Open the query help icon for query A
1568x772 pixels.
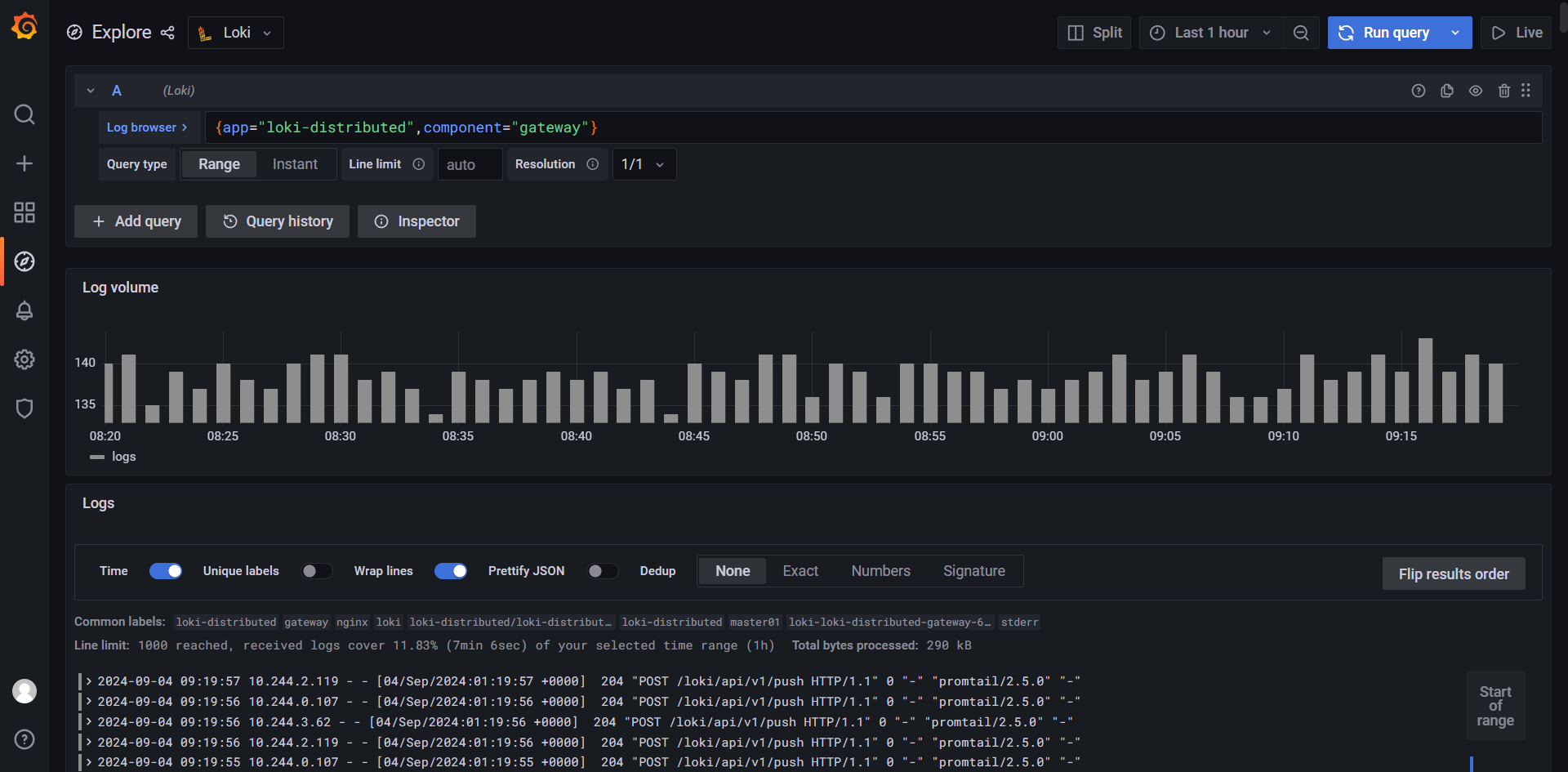tap(1419, 91)
